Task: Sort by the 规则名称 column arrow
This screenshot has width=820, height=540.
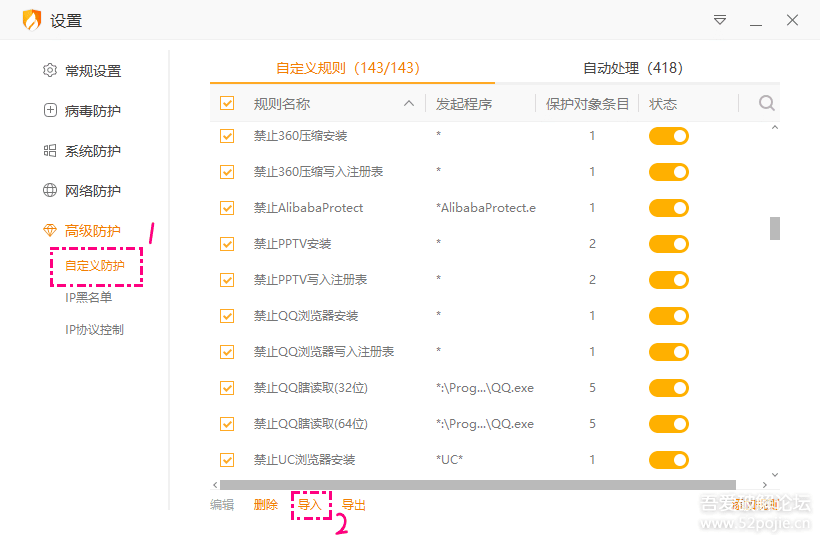Action: pyautogui.click(x=409, y=104)
